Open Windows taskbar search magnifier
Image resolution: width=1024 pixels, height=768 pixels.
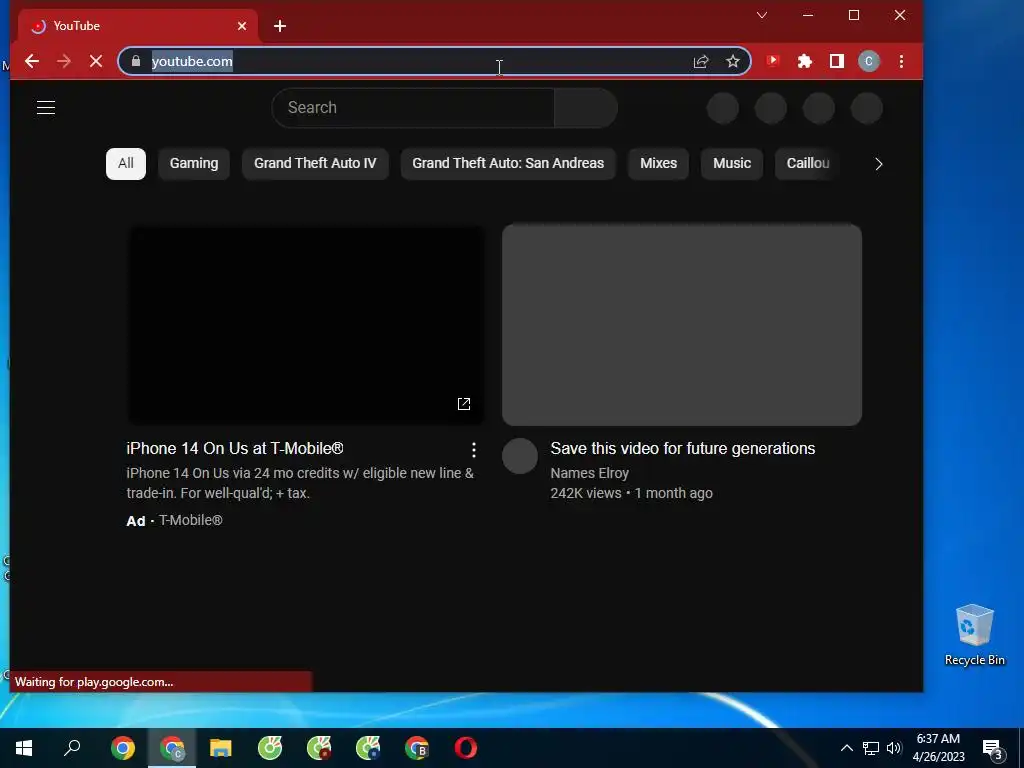point(72,748)
